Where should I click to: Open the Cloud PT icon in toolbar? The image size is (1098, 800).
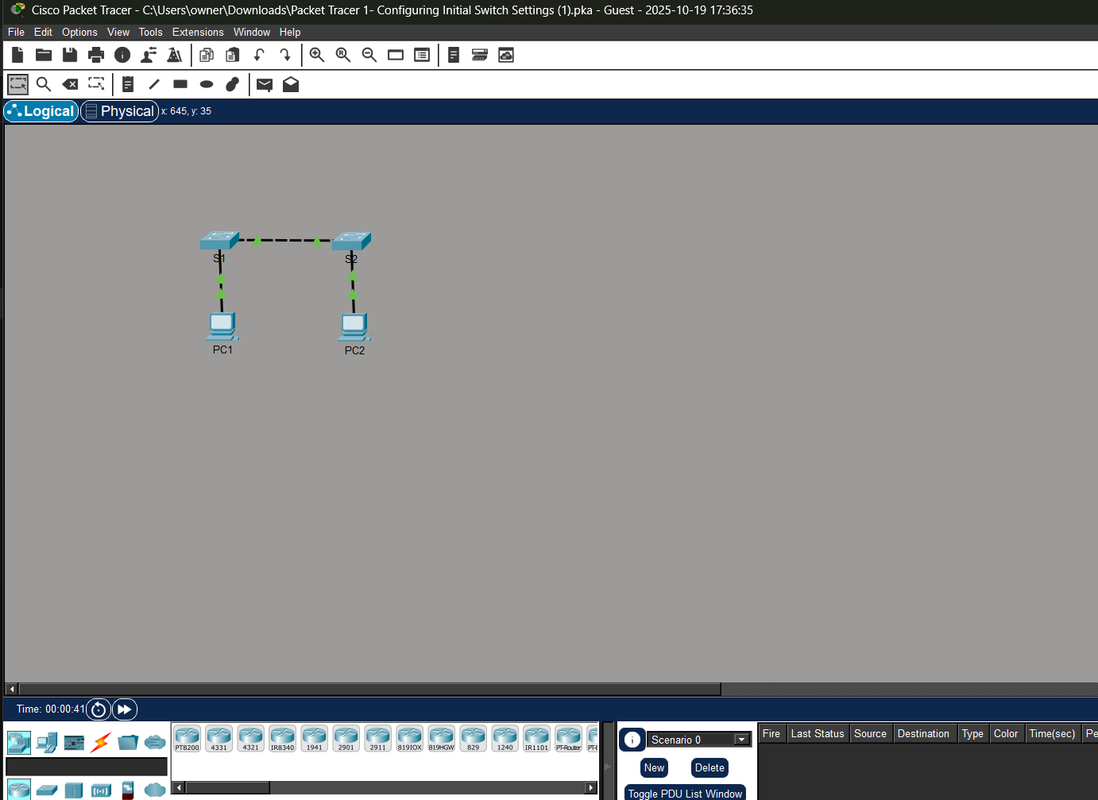pyautogui.click(x=506, y=55)
